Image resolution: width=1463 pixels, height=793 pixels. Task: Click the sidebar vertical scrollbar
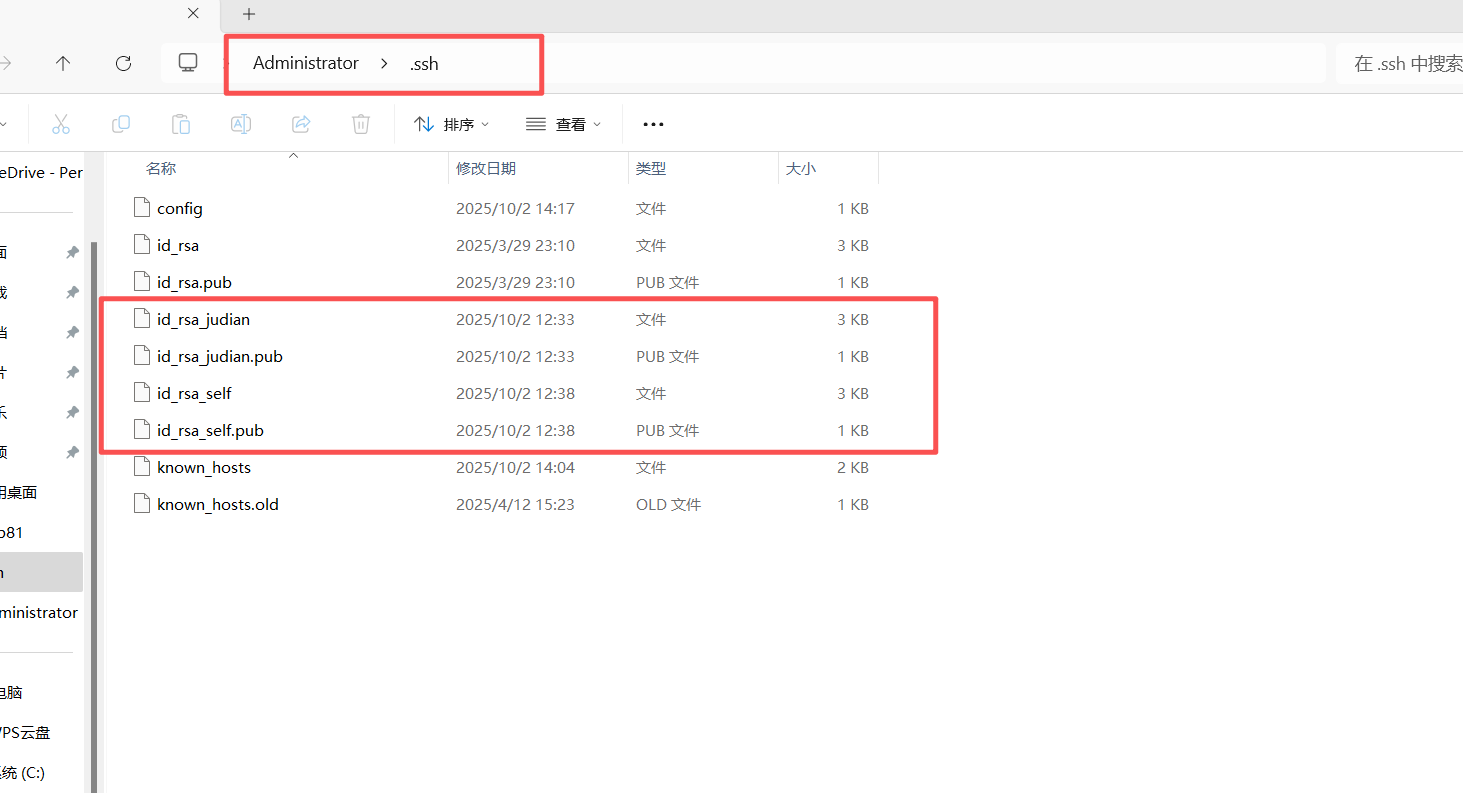pyautogui.click(x=95, y=515)
